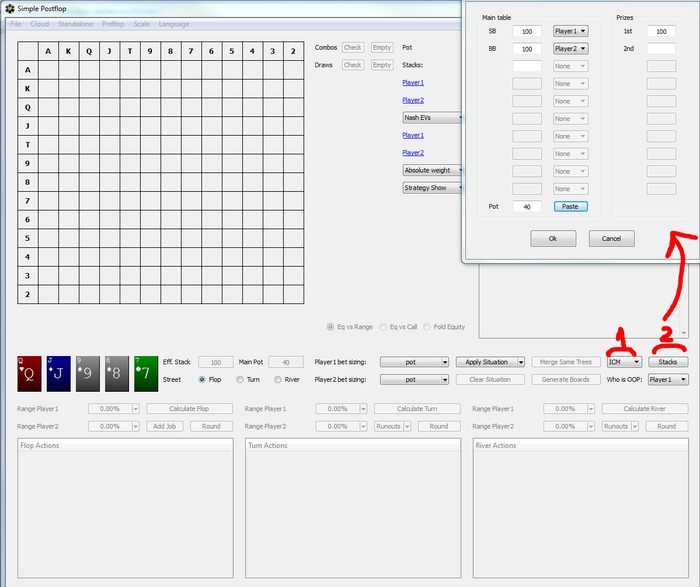Open SB seat Player1 dropdown in dialog
Image resolution: width=700 pixels, height=587 pixels.
[x=571, y=31]
